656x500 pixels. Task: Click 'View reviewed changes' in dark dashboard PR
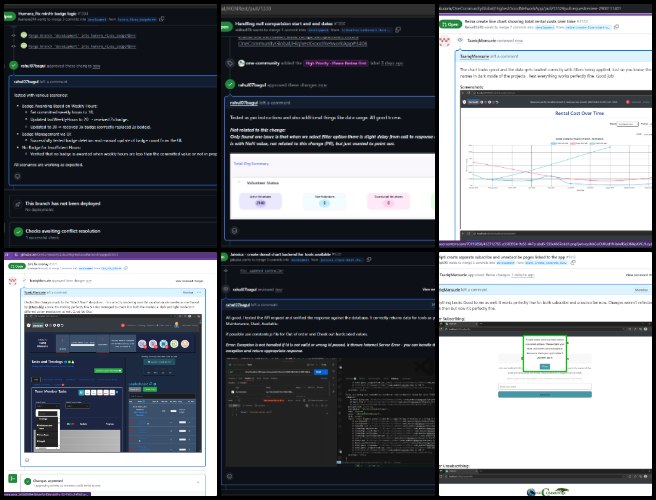point(189,281)
